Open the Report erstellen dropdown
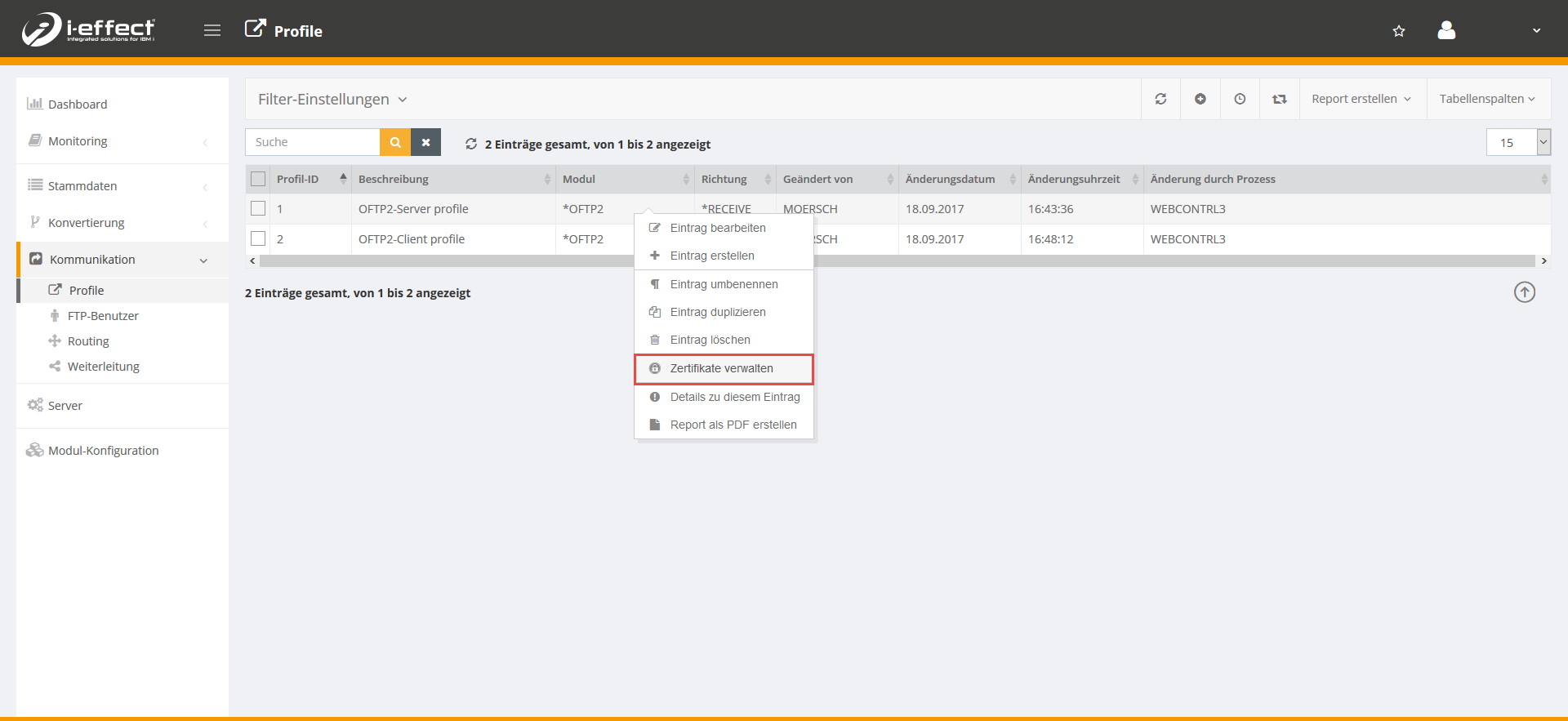The image size is (1568, 721). coord(1361,99)
